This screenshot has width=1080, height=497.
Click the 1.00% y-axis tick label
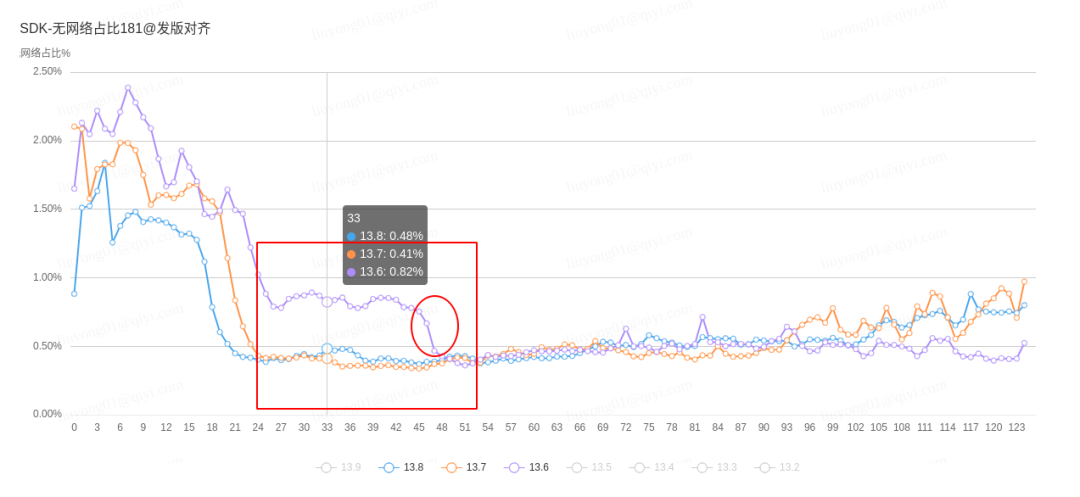point(48,277)
